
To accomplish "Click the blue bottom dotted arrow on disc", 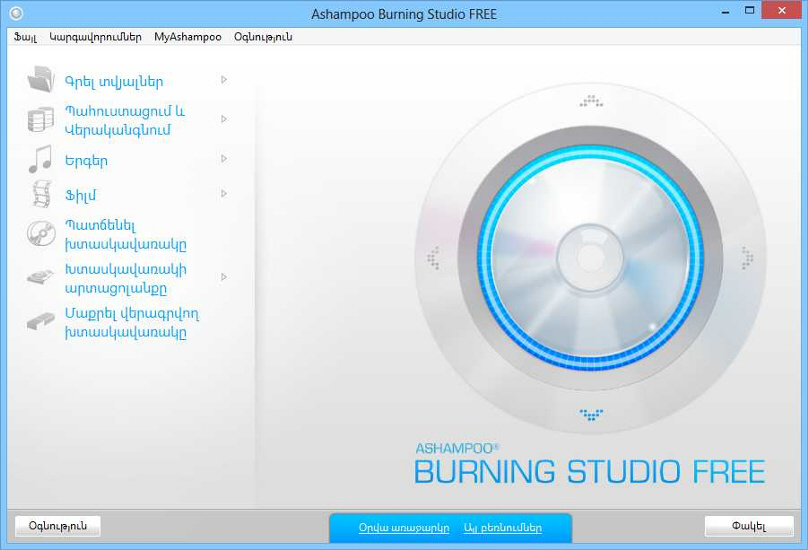I will pyautogui.click(x=591, y=415).
